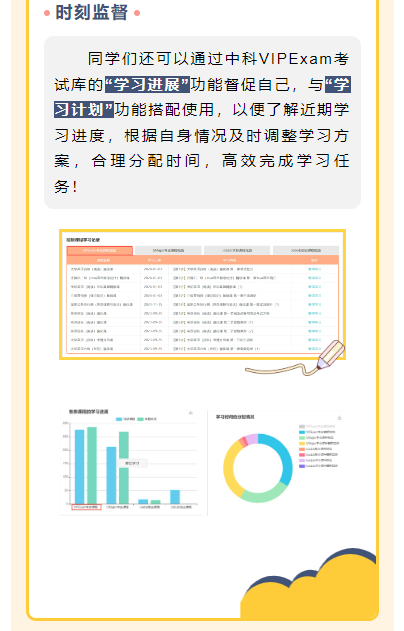Toggle the green series legend above bar chart
The image size is (404, 631).
click(147, 419)
